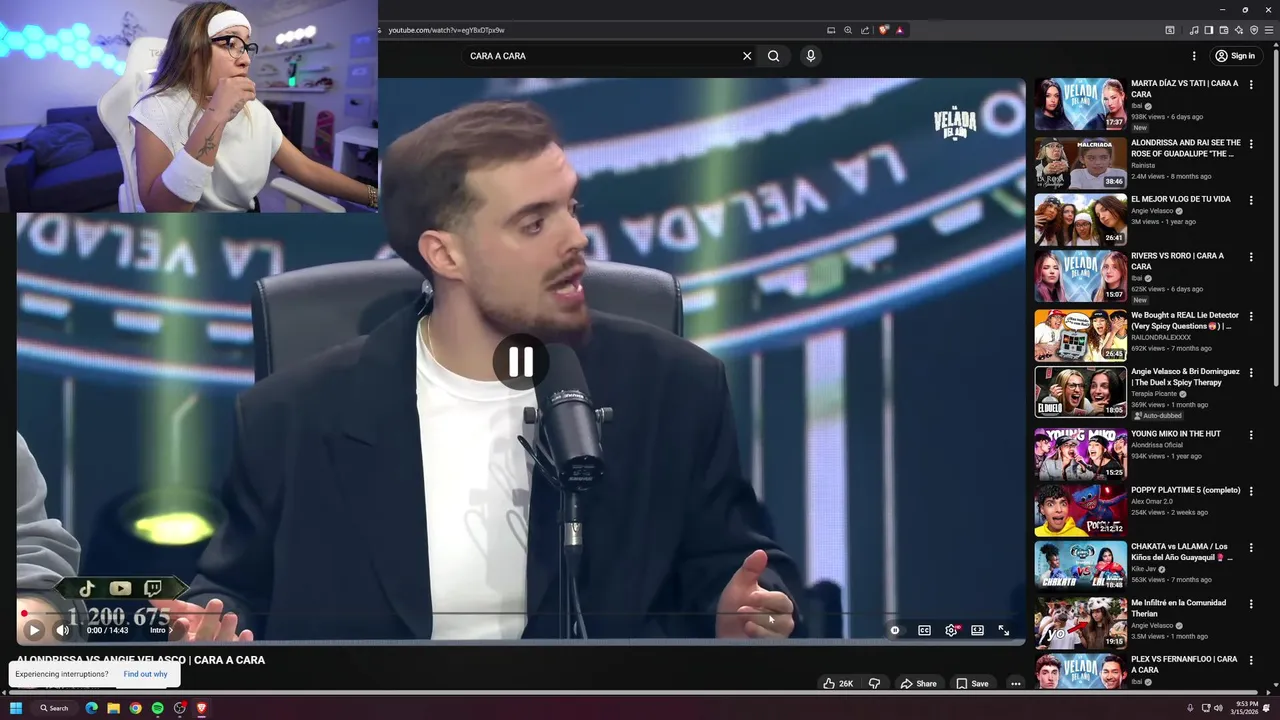Open RIVERS VS RORO | CARA A CARA
The height and width of the screenshot is (720, 1280).
click(x=1177, y=261)
